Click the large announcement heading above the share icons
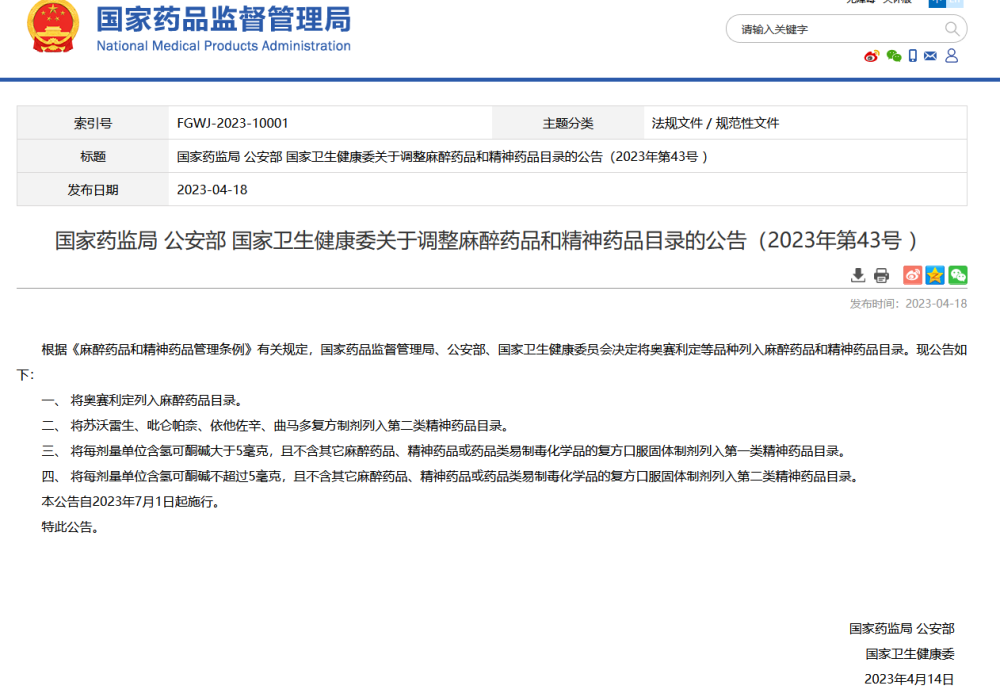 point(486,241)
